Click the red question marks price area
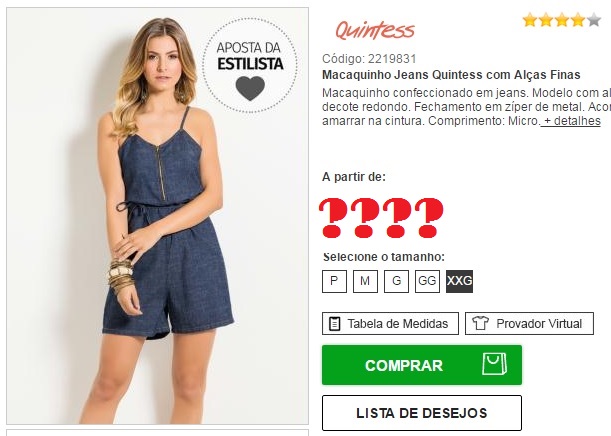611x436 pixels. pos(381,217)
